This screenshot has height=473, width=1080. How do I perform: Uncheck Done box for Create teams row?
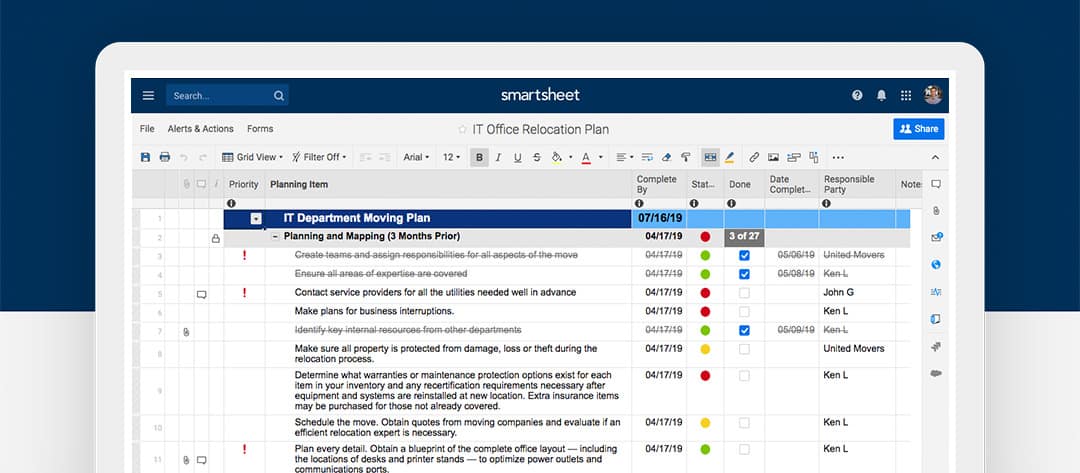(x=743, y=255)
